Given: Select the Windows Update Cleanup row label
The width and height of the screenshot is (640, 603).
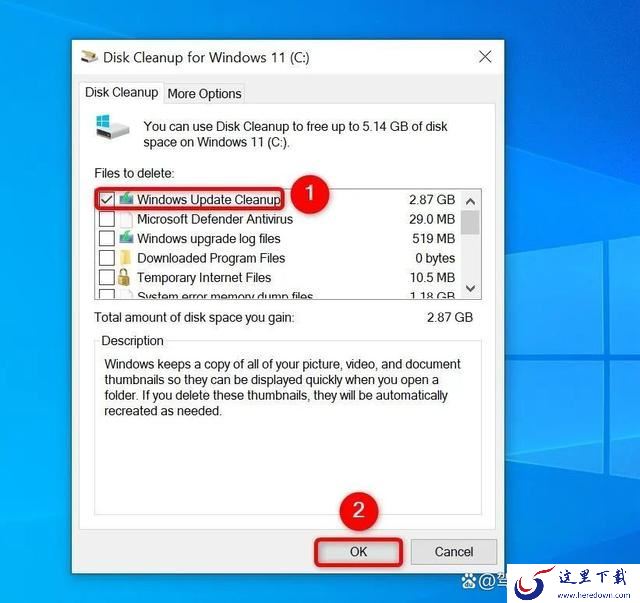Looking at the screenshot, I should [x=209, y=199].
